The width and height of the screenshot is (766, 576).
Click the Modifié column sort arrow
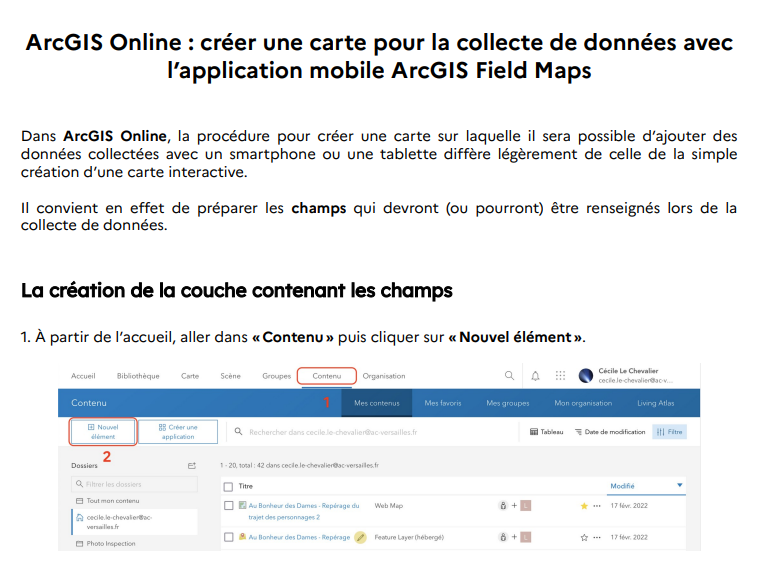[x=680, y=486]
